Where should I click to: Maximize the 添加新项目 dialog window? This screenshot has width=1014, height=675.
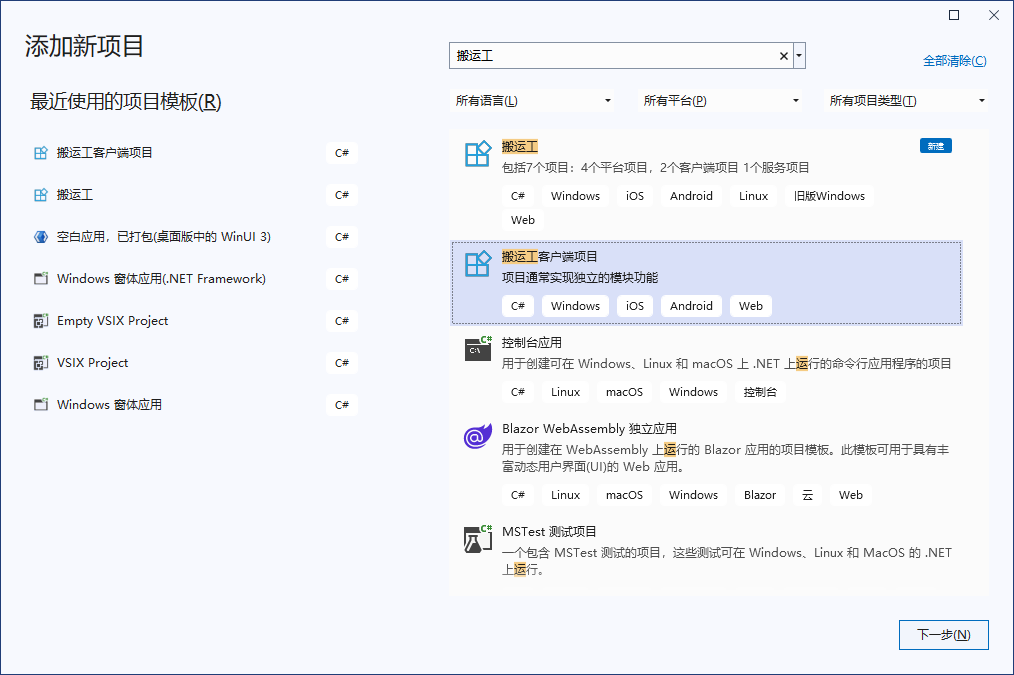pyautogui.click(x=954, y=15)
